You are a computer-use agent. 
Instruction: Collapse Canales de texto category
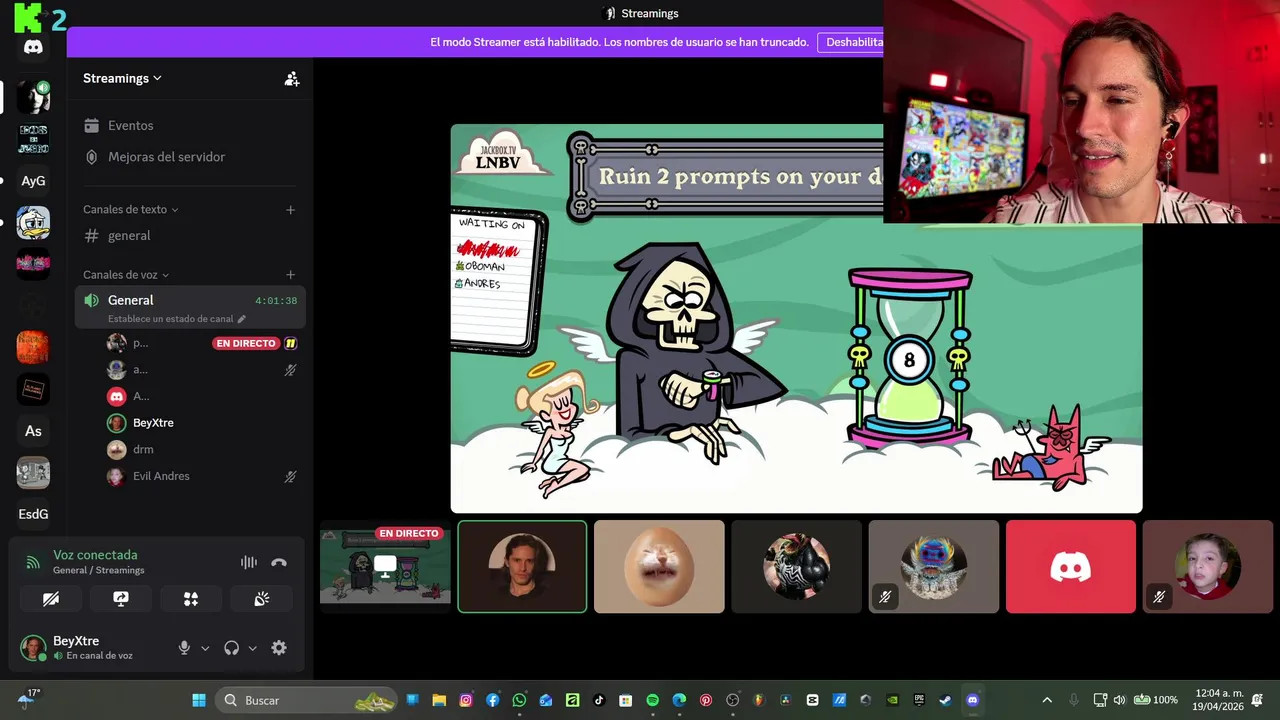point(130,210)
